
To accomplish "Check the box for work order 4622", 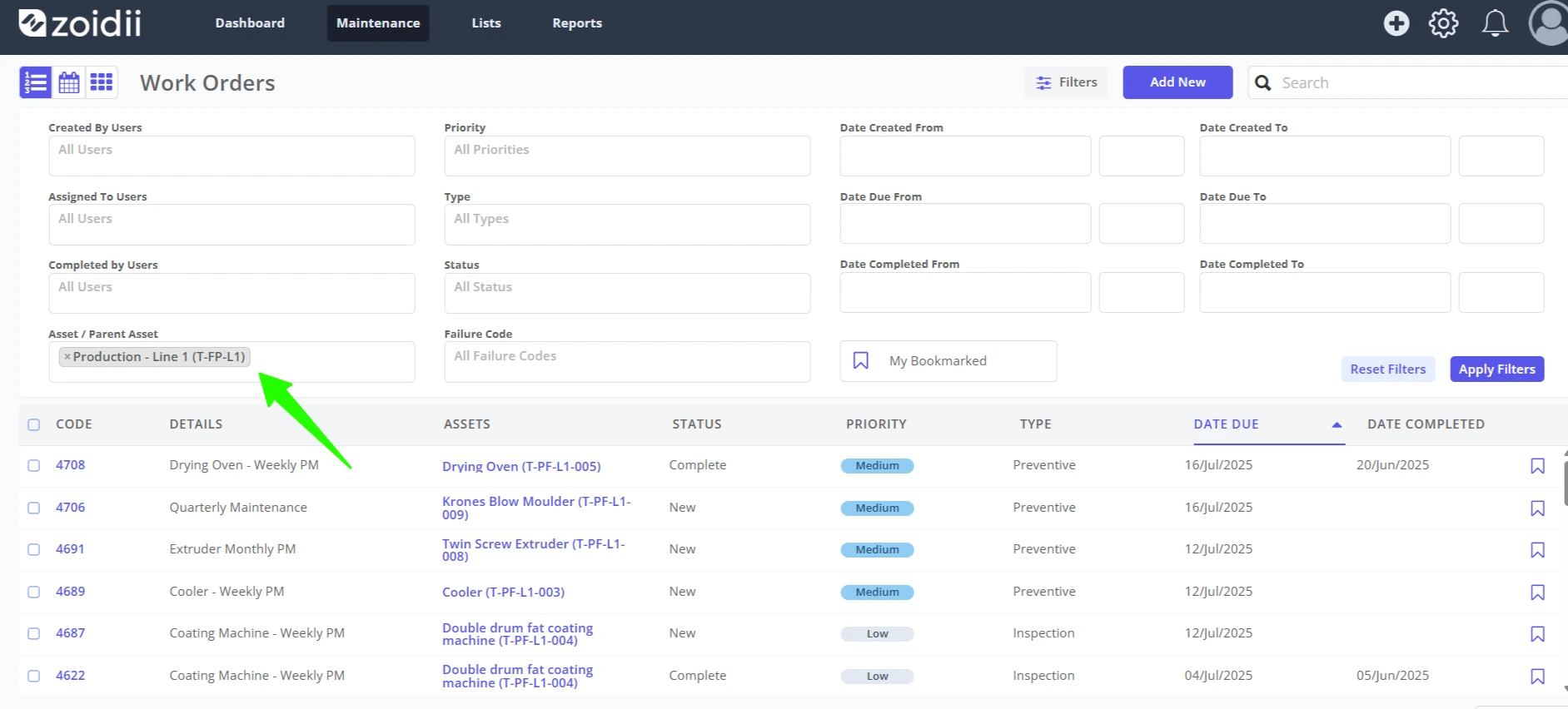I will [x=34, y=676].
